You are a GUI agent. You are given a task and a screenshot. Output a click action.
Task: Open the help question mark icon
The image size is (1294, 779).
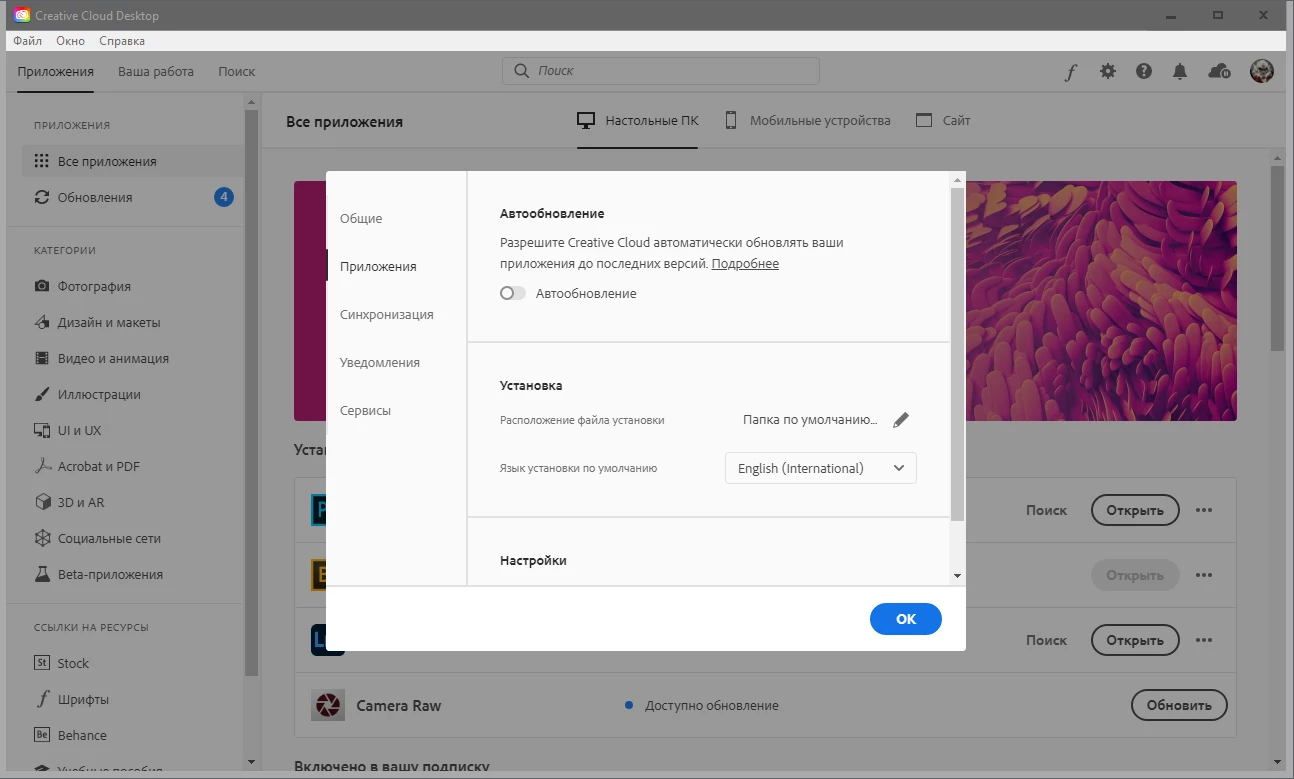click(1144, 71)
